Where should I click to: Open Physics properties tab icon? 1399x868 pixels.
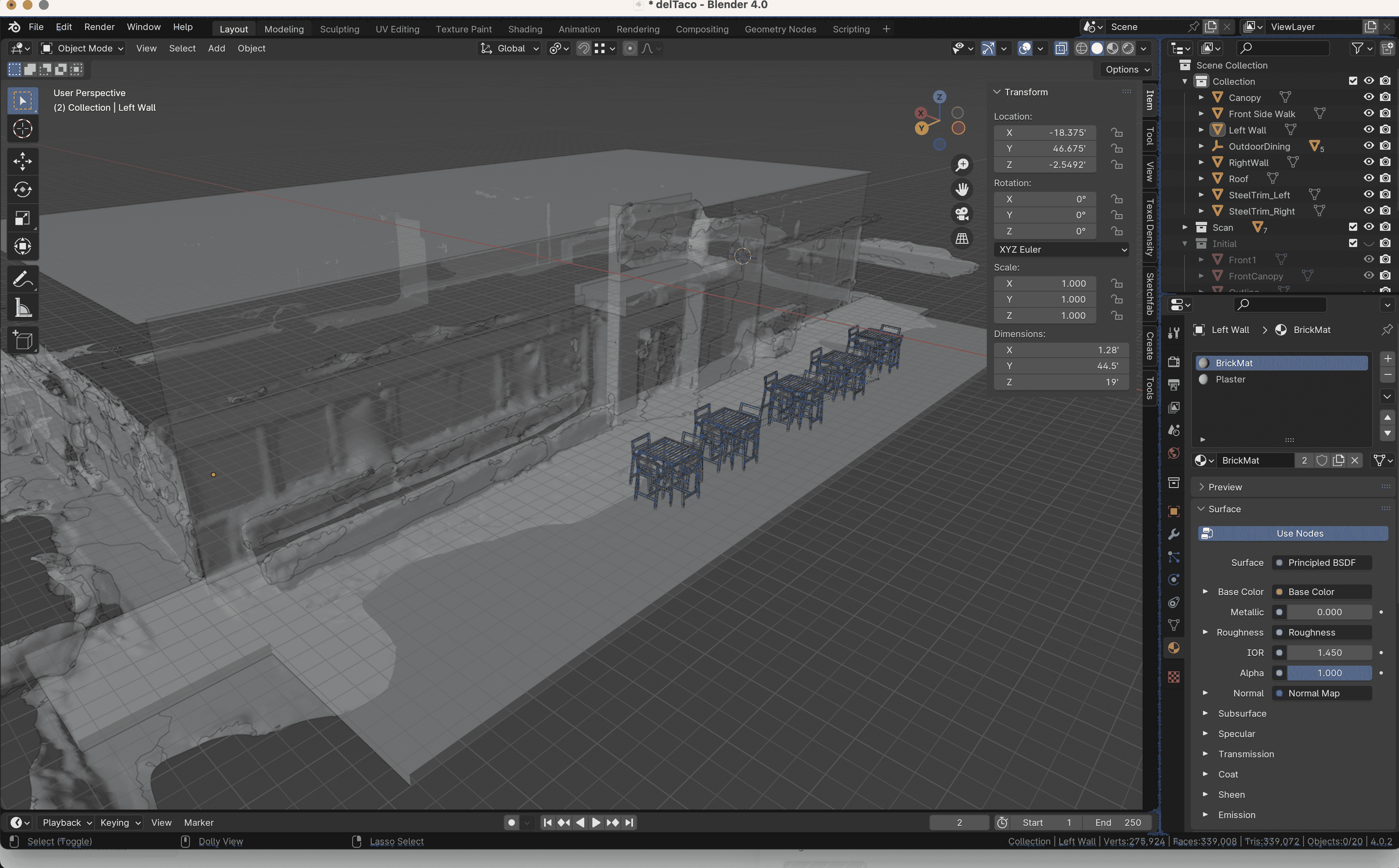(1174, 579)
